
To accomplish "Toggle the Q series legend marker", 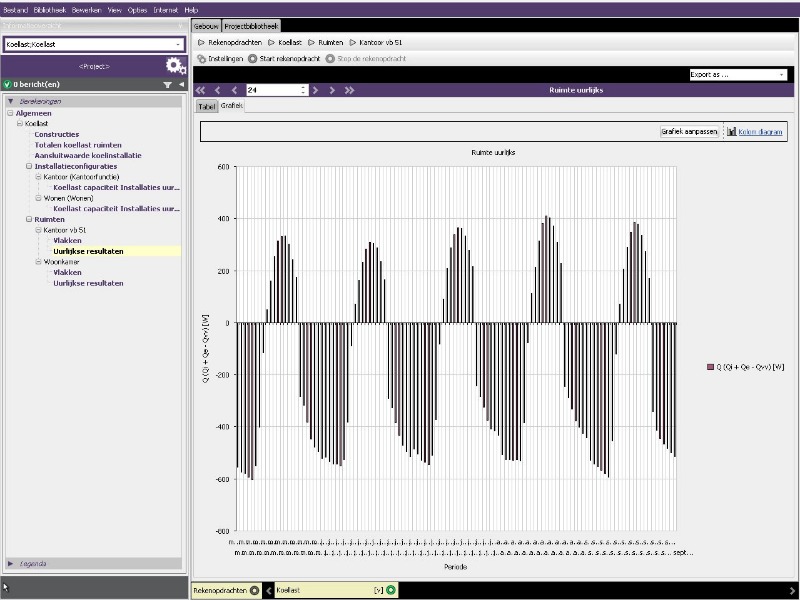I will pos(710,367).
